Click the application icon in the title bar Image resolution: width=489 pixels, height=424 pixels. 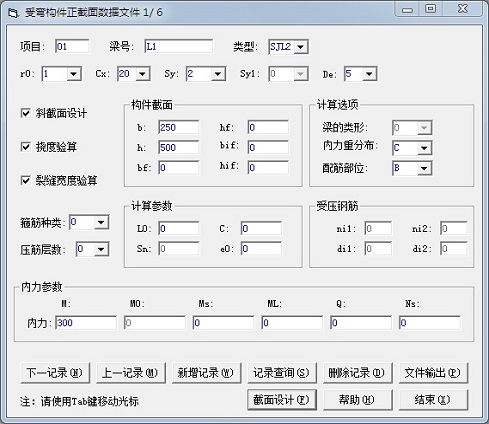coord(13,13)
